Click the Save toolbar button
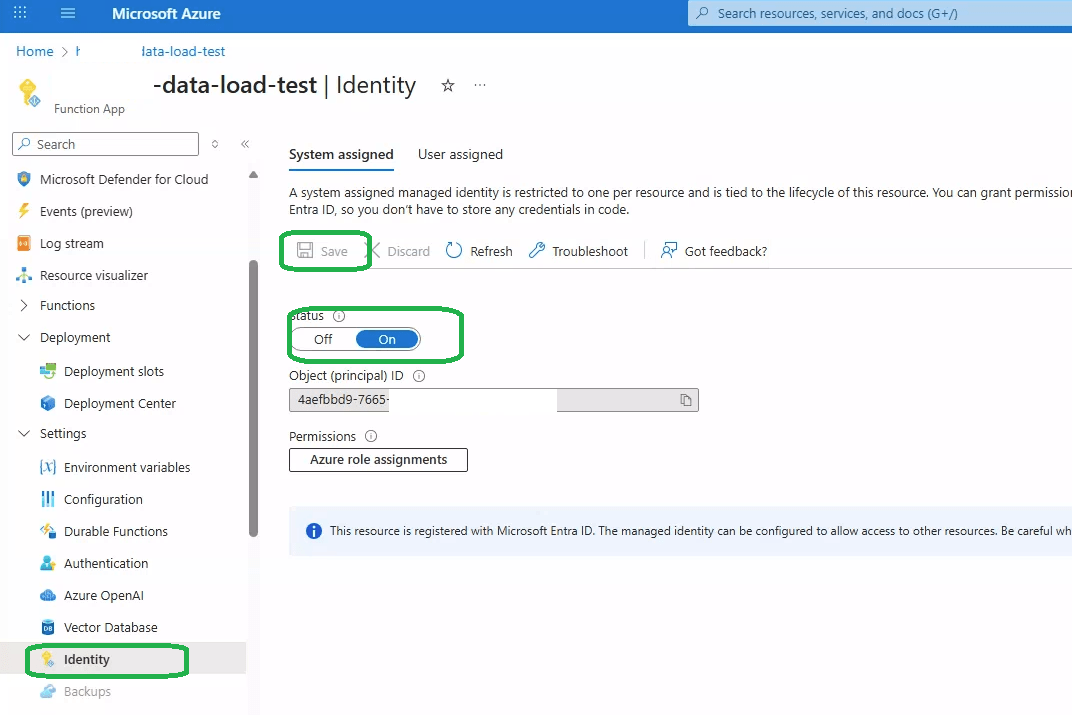1072x715 pixels. 323,251
